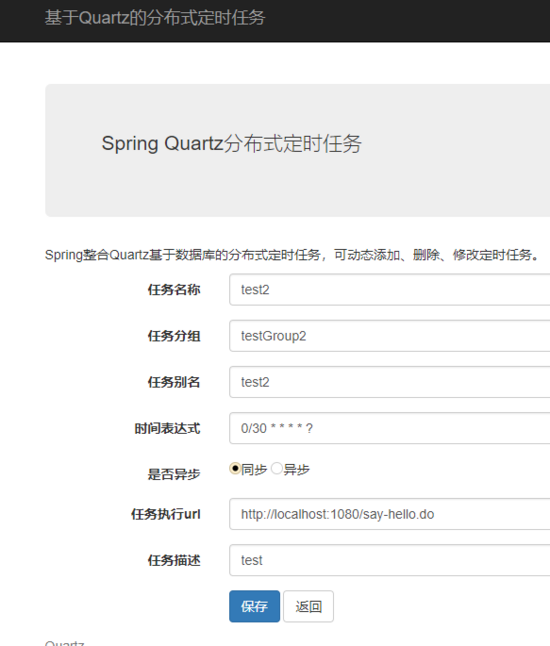This screenshot has width=550, height=646.
Task: Go back using the 返回 button
Action: coord(308,606)
